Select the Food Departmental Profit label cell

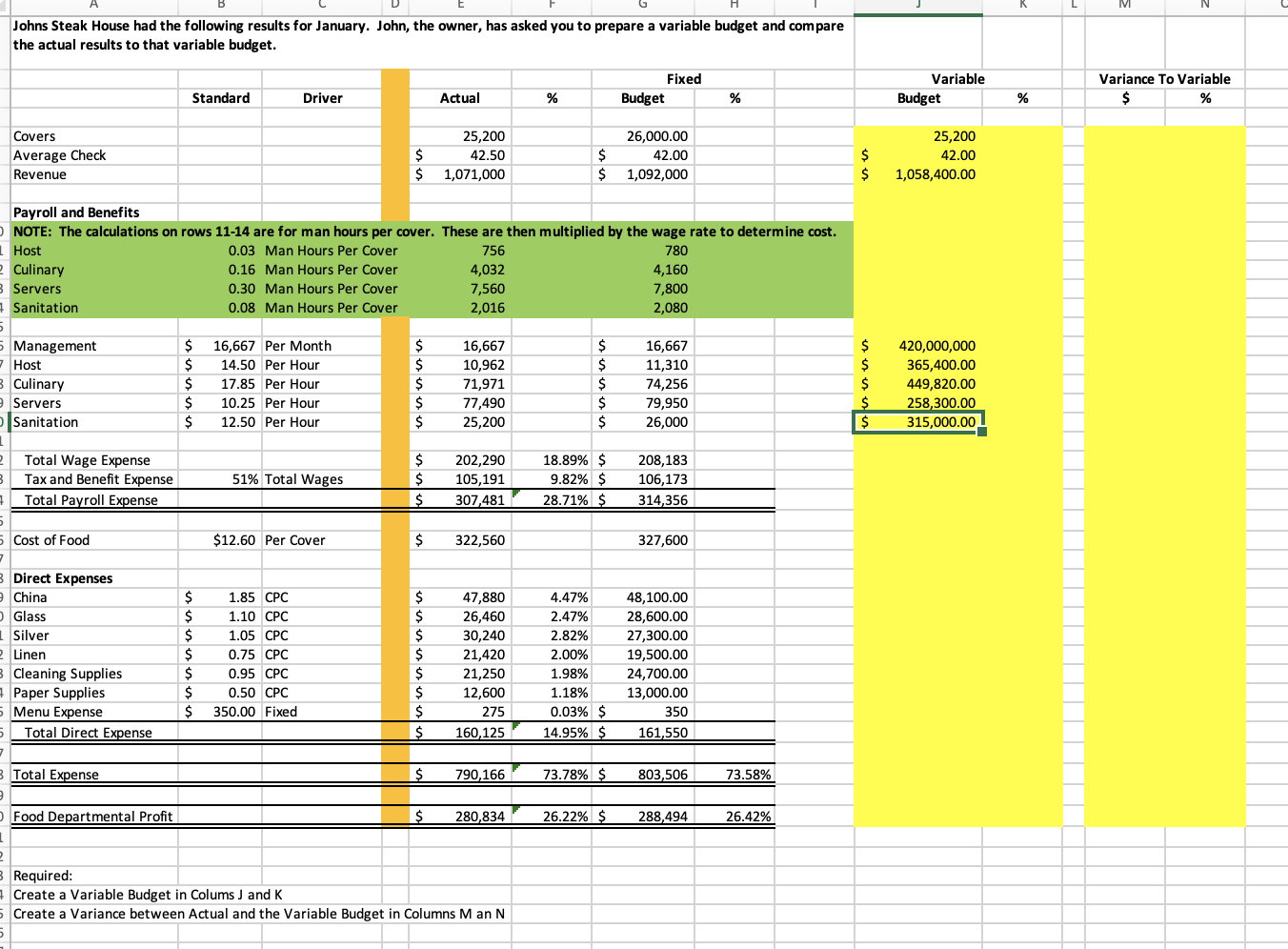coord(92,816)
